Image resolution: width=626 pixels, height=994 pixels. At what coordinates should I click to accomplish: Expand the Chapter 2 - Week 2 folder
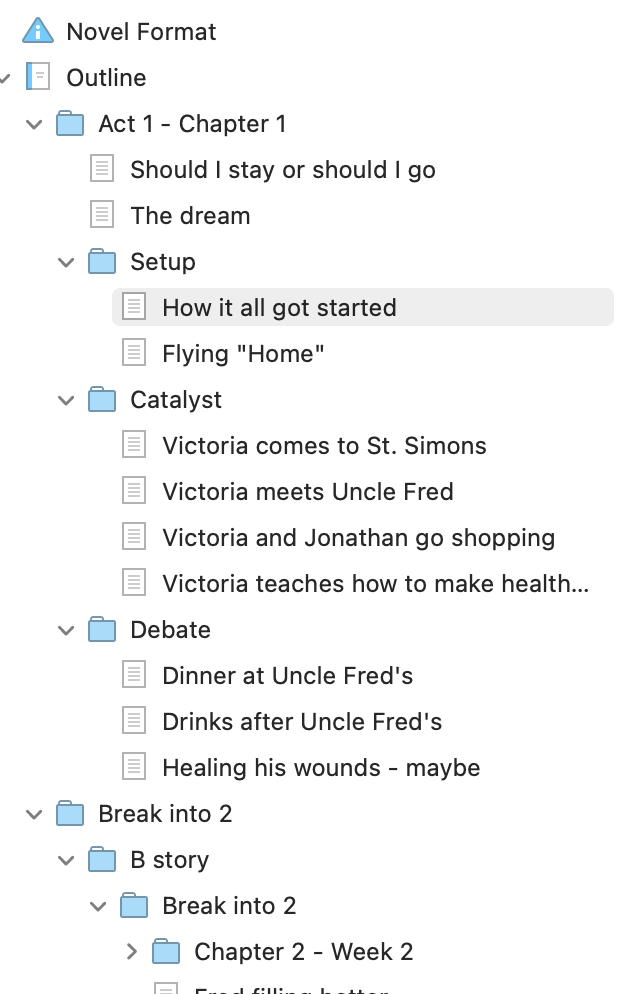[x=131, y=952]
